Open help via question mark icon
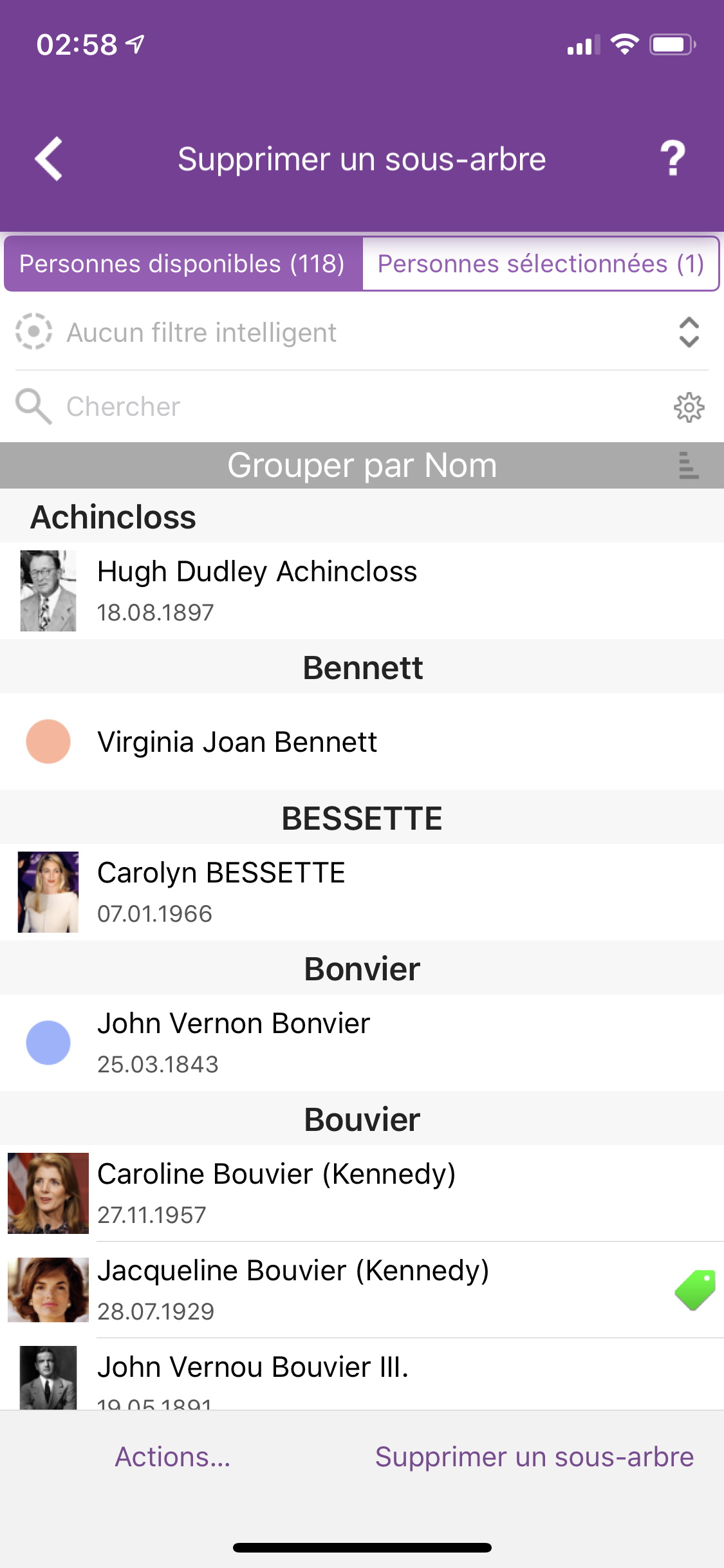724x1568 pixels. click(673, 158)
